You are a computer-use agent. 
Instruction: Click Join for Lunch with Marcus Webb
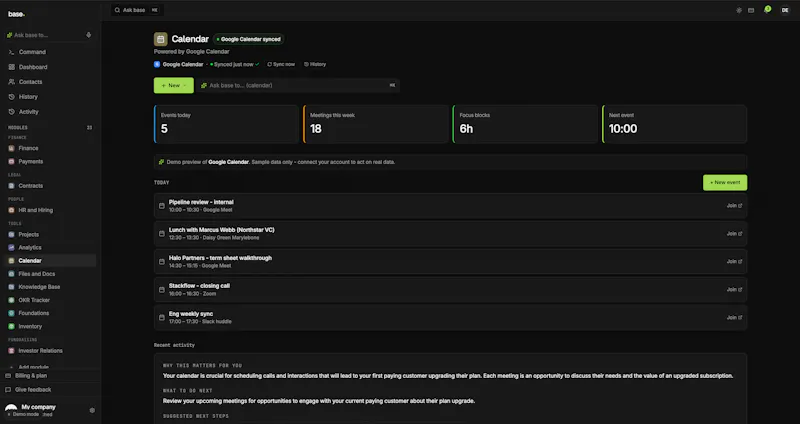pos(734,234)
